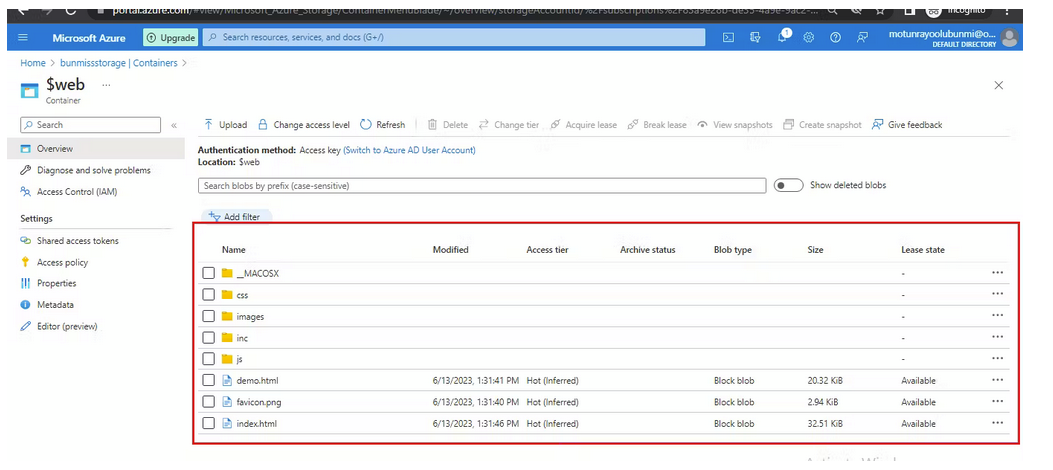Open portal settings gear

pos(808,37)
